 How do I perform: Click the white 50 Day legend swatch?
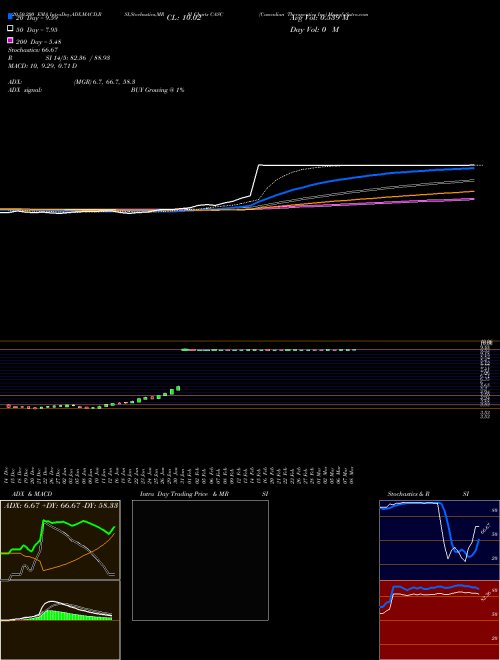pos(11,29)
